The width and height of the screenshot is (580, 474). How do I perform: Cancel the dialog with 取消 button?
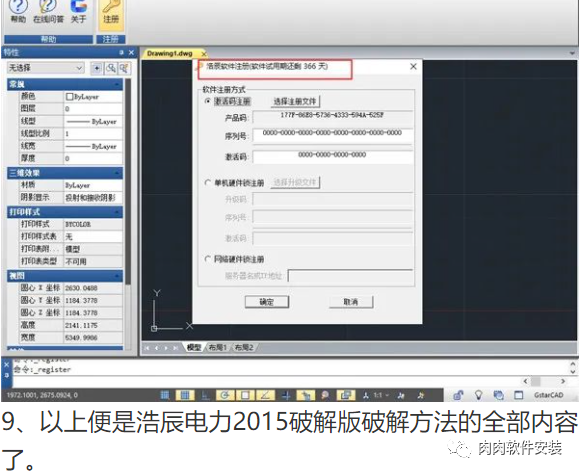point(351,302)
